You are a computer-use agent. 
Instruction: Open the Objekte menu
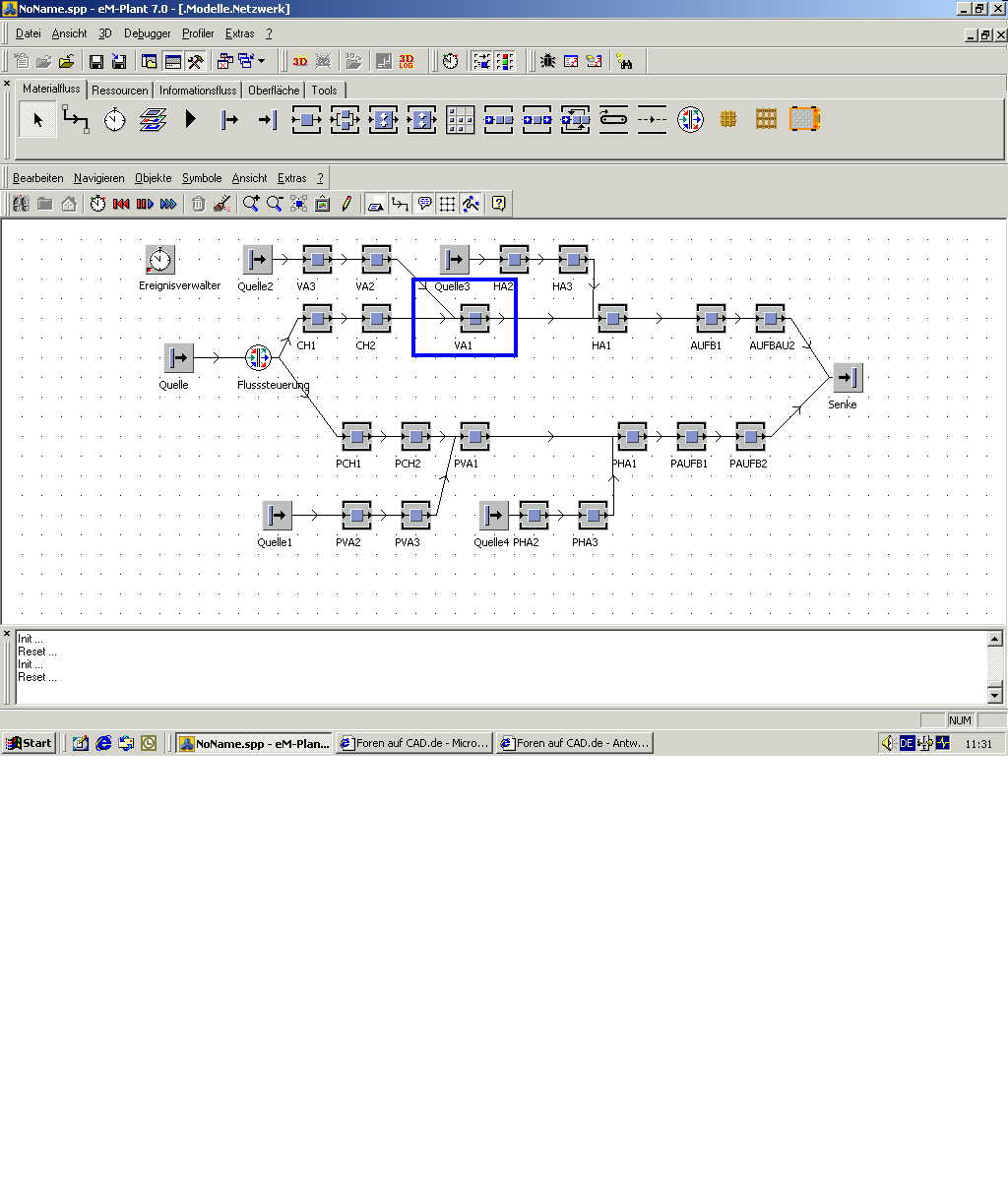click(x=153, y=178)
